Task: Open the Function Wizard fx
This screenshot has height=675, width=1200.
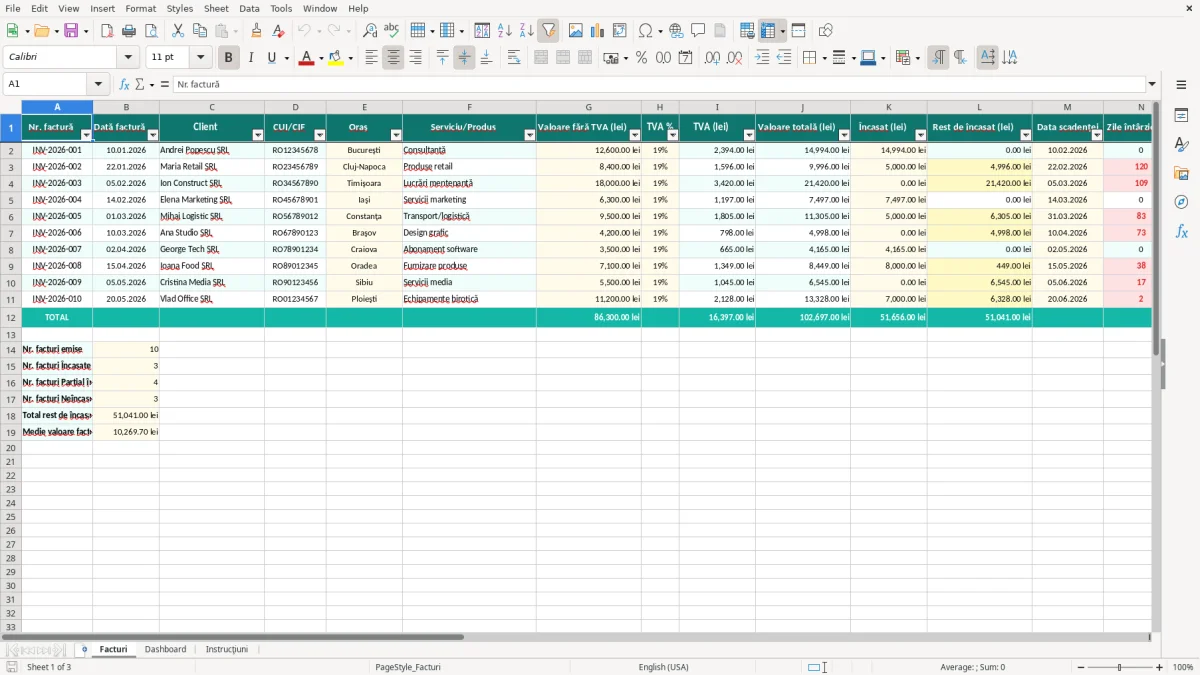Action: (x=124, y=85)
